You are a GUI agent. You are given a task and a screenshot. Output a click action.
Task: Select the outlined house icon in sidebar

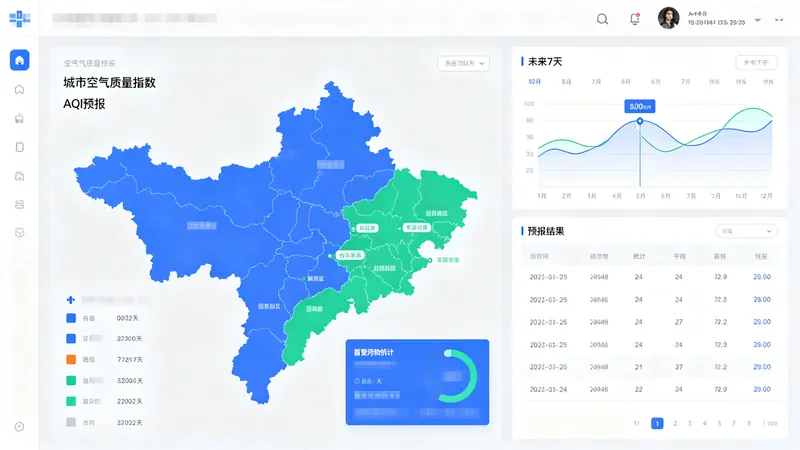tap(19, 89)
